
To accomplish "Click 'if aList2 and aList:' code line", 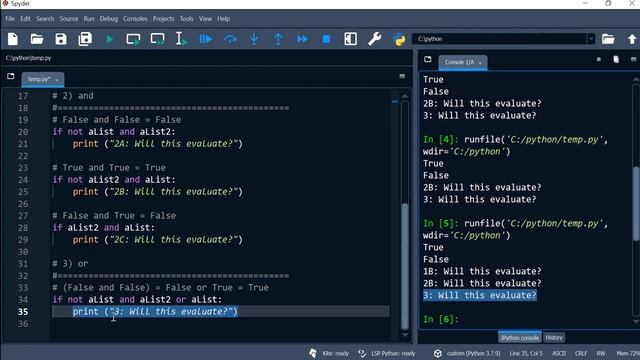I will [104, 228].
